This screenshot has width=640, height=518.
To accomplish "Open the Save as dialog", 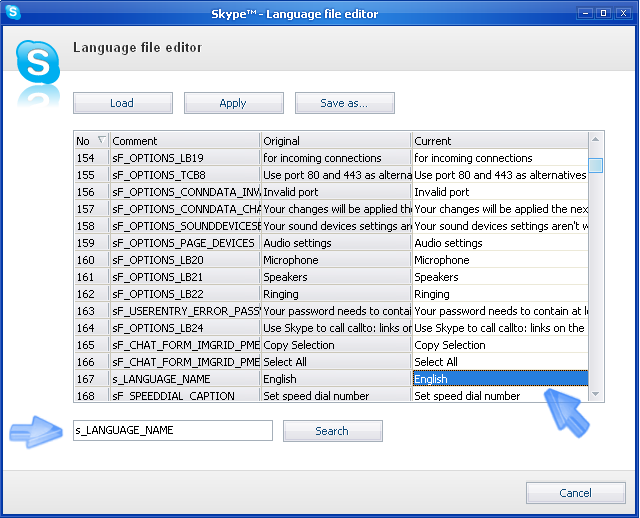I will point(345,103).
